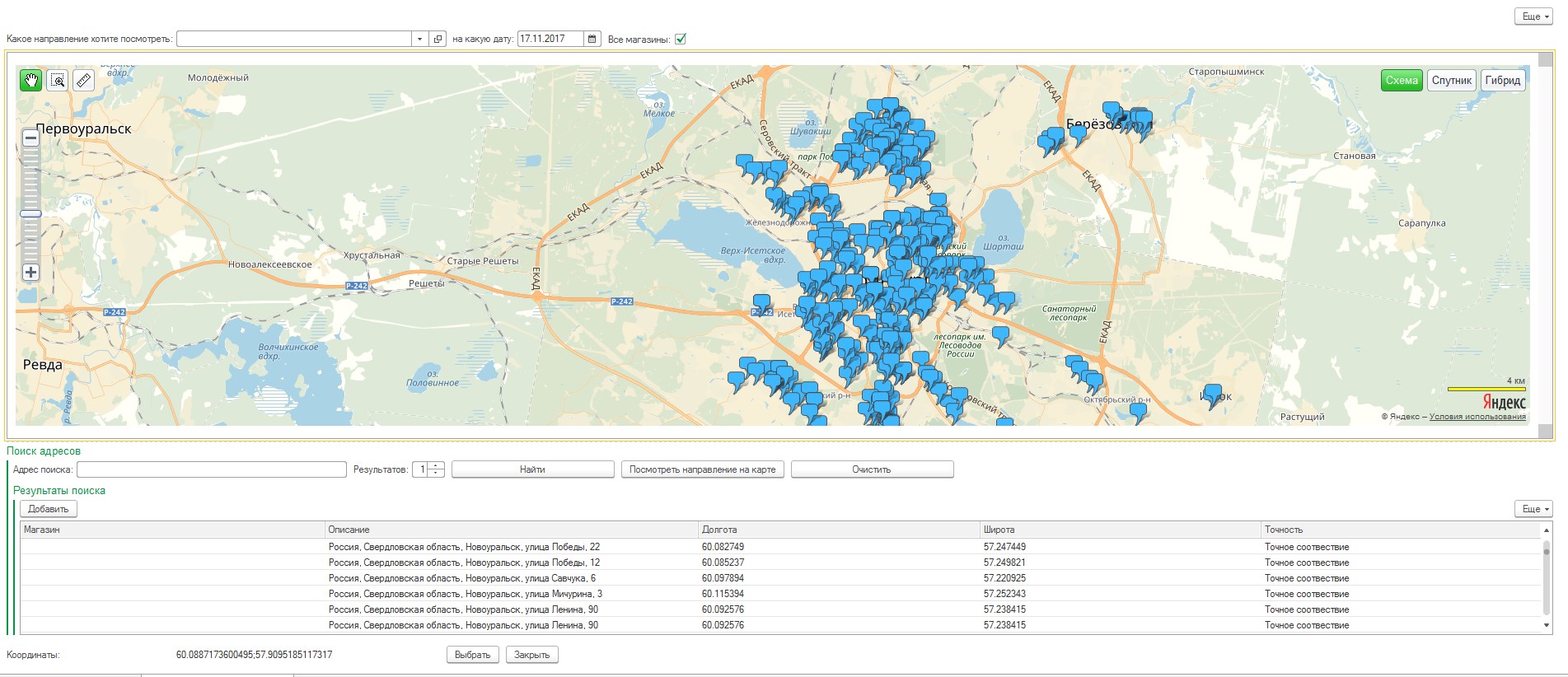This screenshot has width=1568, height=677.
Task: Activate the magnifier area zoom tool
Action: (x=57, y=80)
